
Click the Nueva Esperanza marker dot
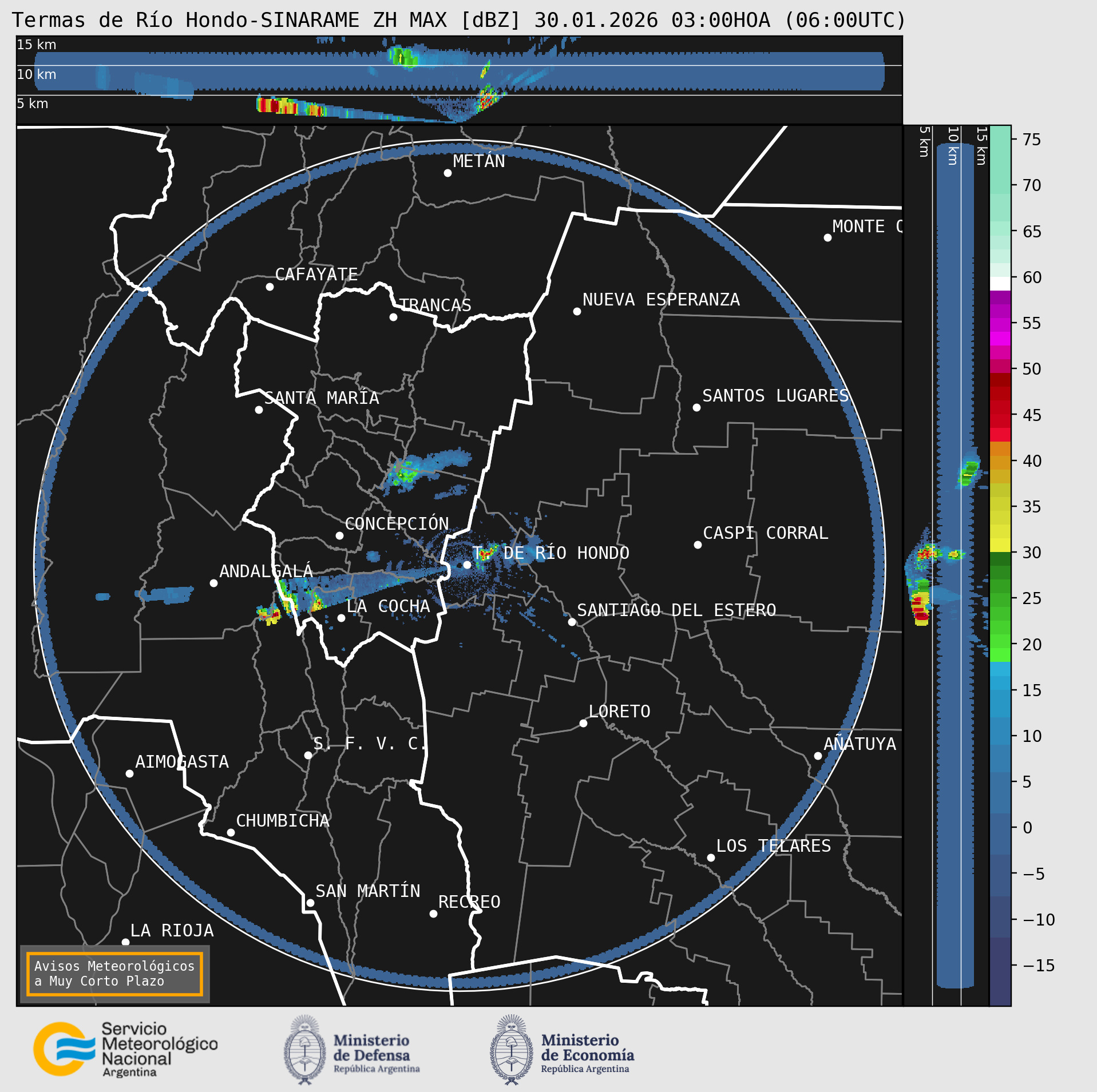point(577,311)
